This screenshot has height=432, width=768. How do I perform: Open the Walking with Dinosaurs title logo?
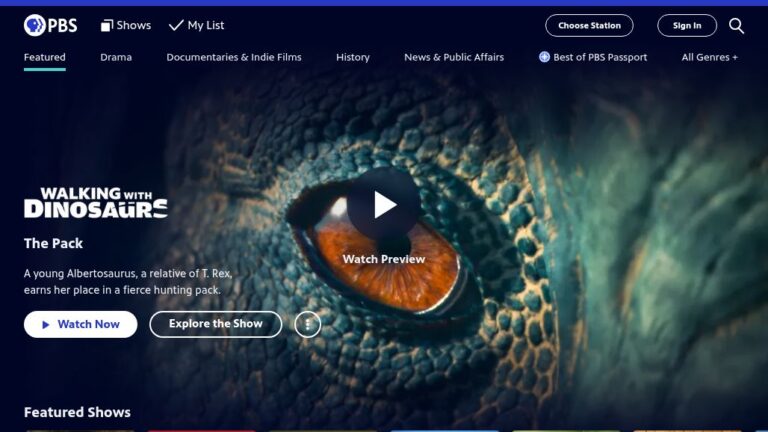click(96, 203)
